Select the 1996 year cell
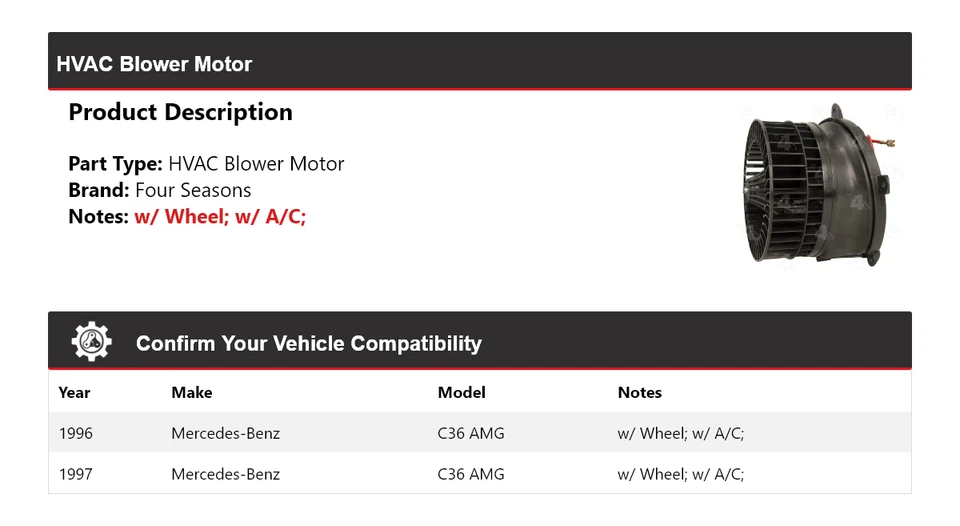960x526 pixels. tap(76, 433)
